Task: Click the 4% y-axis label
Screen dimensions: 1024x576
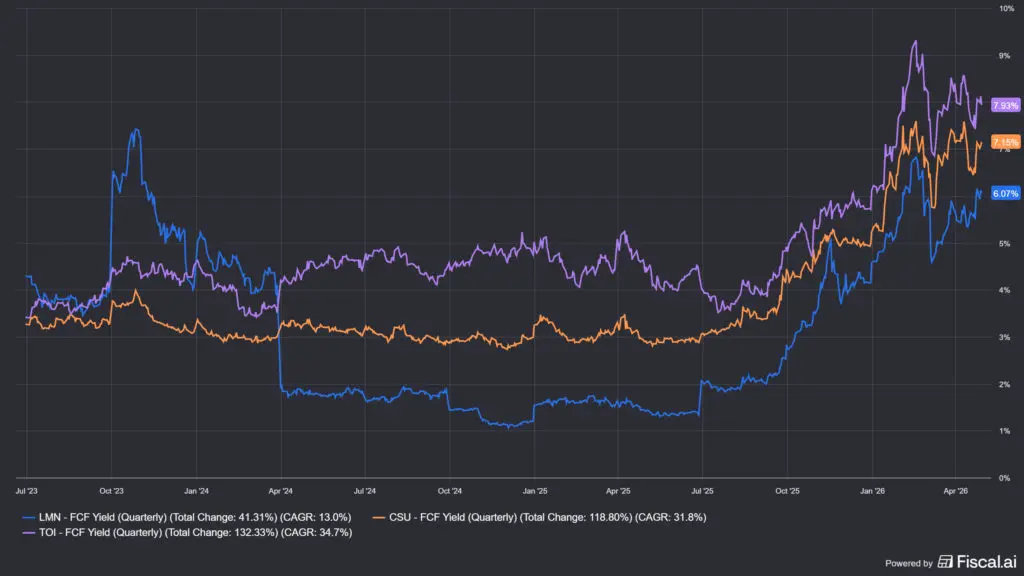Action: coord(1004,291)
